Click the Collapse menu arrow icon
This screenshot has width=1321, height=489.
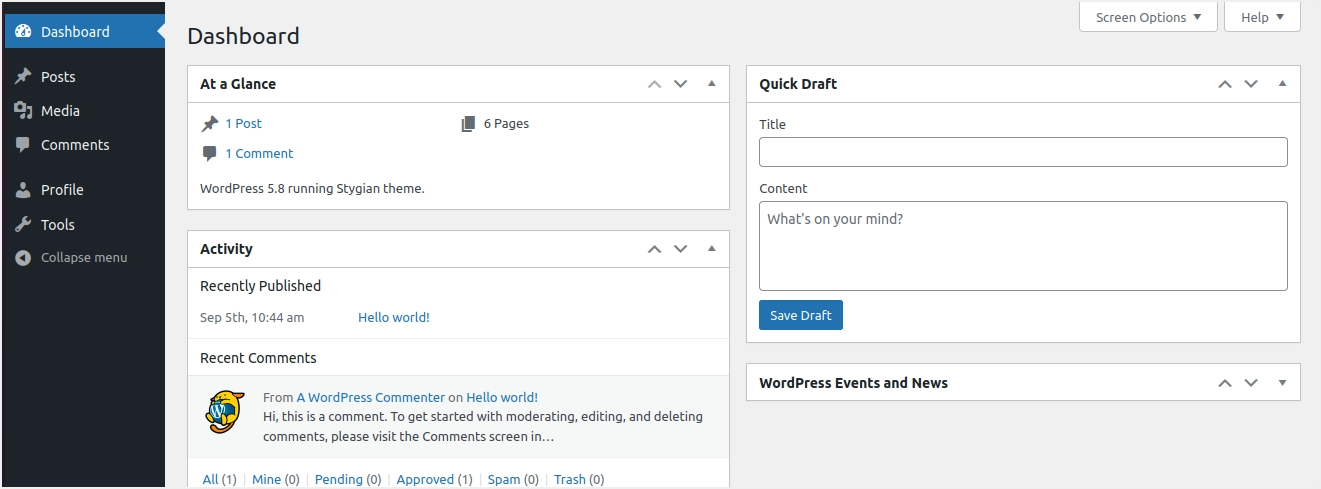pyautogui.click(x=23, y=258)
